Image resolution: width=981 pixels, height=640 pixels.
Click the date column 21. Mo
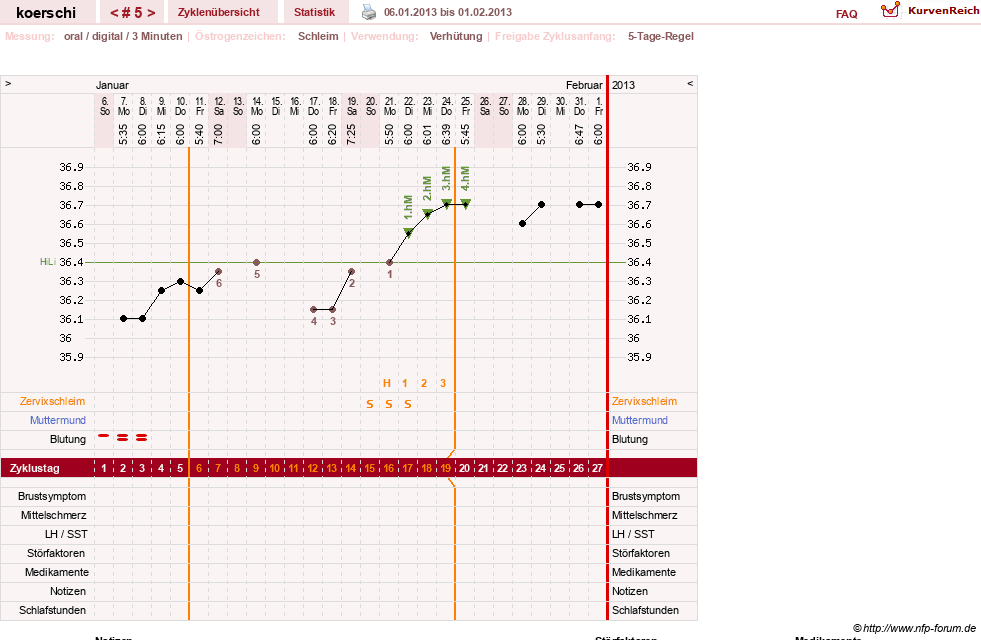pos(390,106)
